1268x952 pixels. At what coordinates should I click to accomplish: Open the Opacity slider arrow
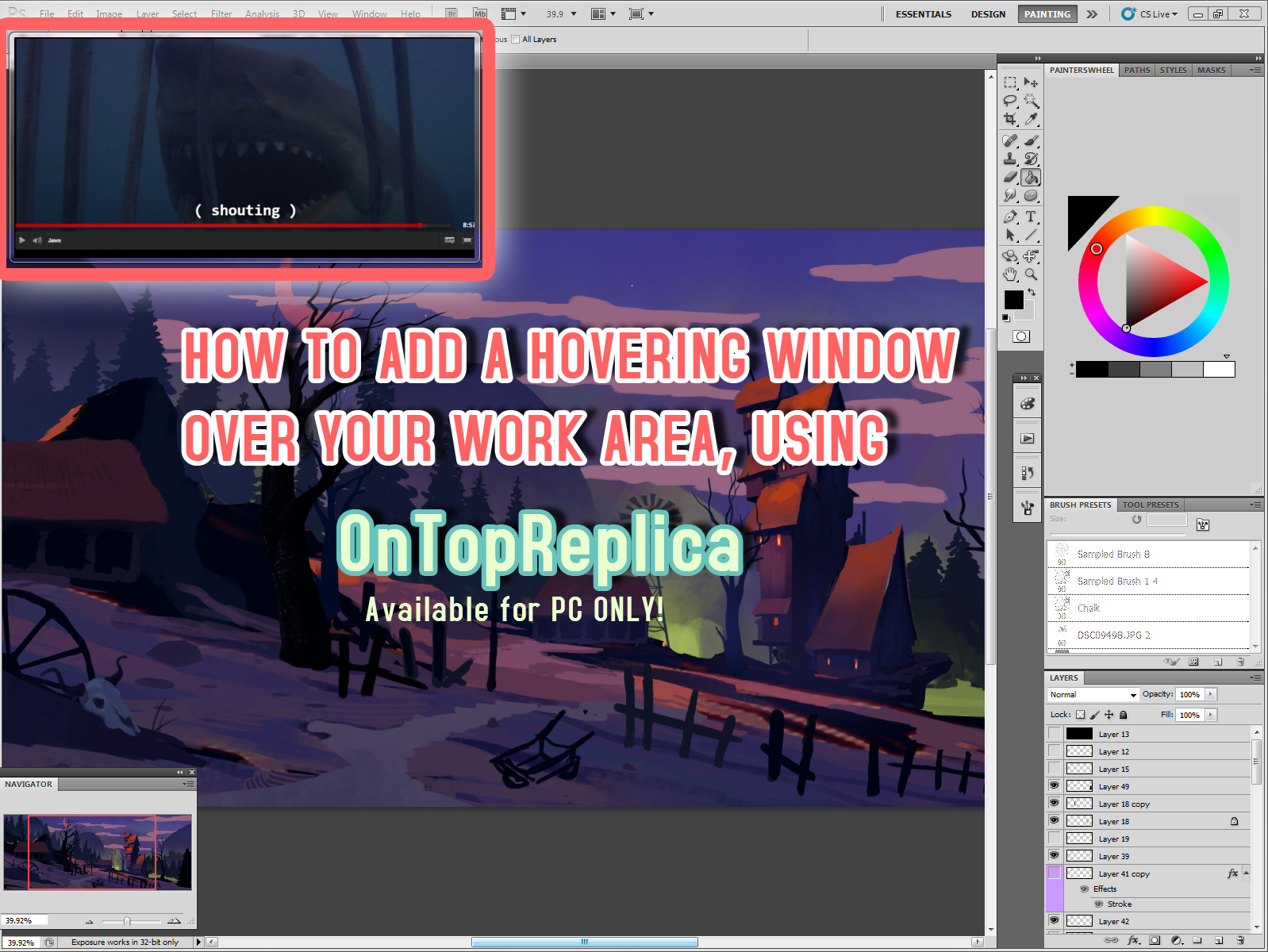(x=1211, y=694)
